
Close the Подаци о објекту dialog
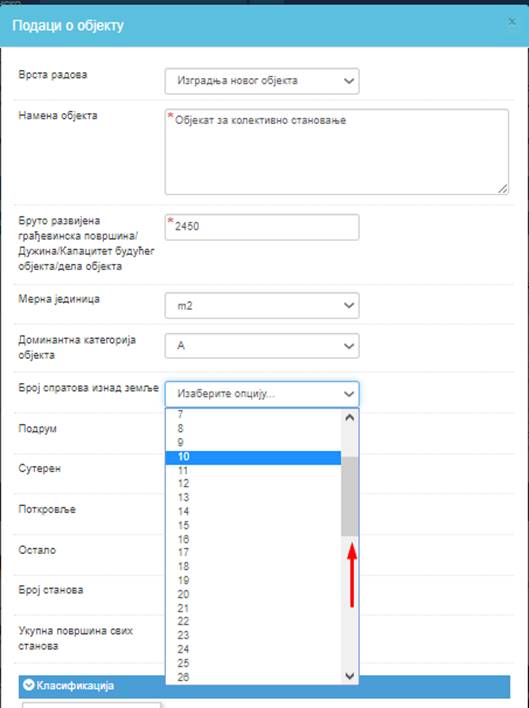(511, 22)
